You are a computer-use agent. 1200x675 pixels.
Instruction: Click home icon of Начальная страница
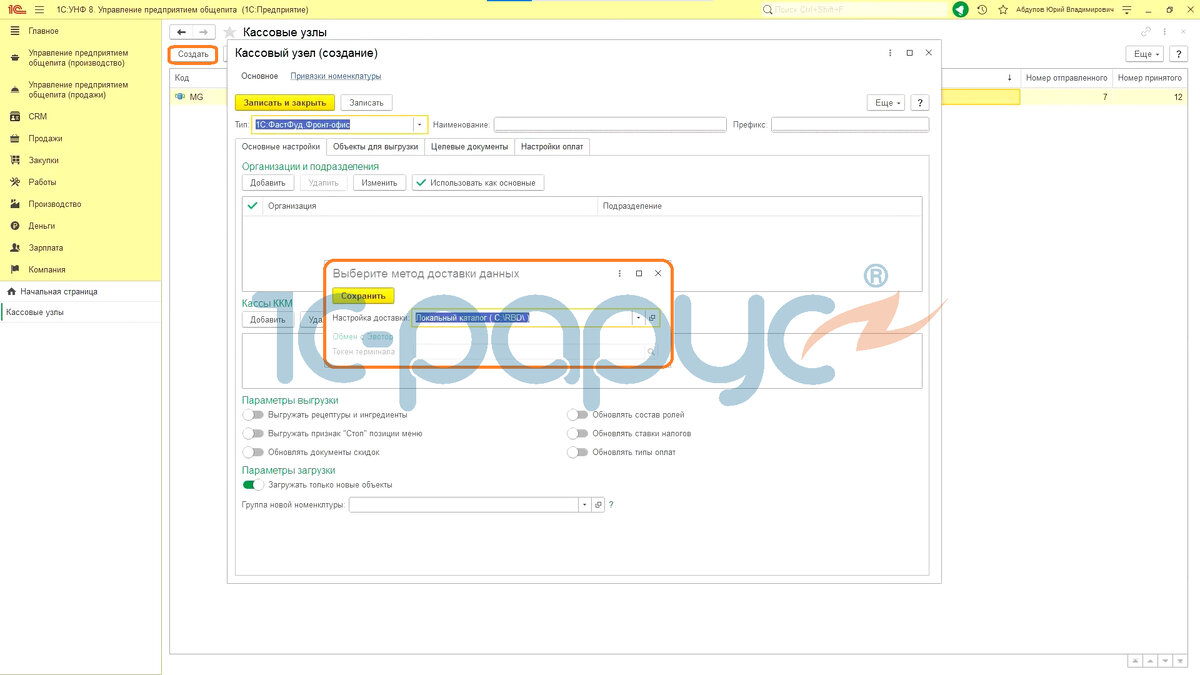[12, 292]
